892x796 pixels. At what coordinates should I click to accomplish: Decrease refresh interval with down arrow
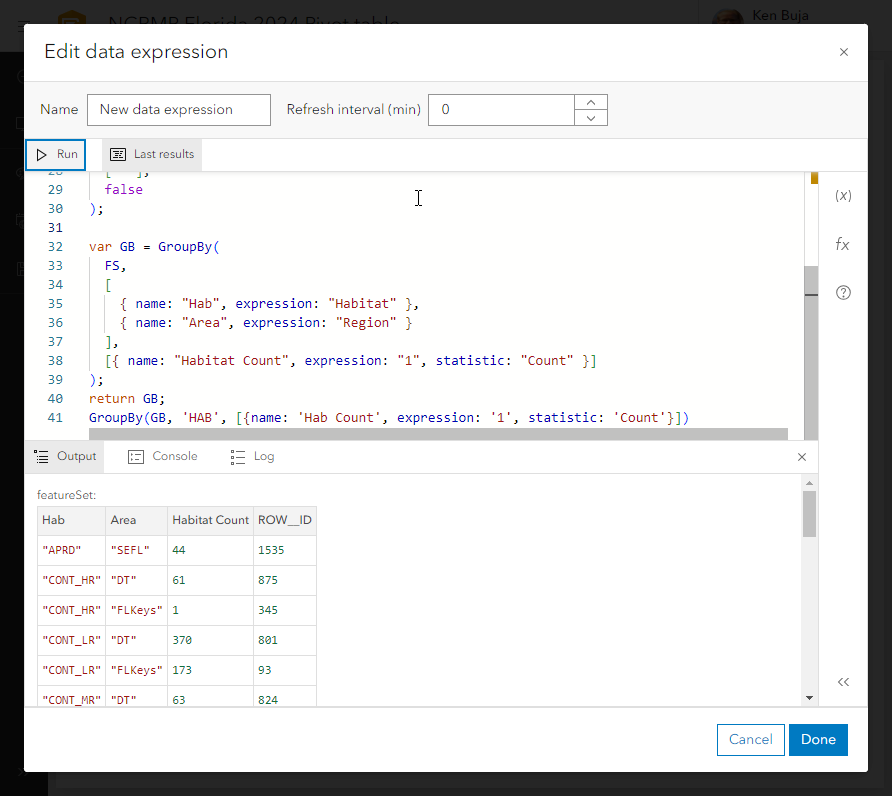591,118
